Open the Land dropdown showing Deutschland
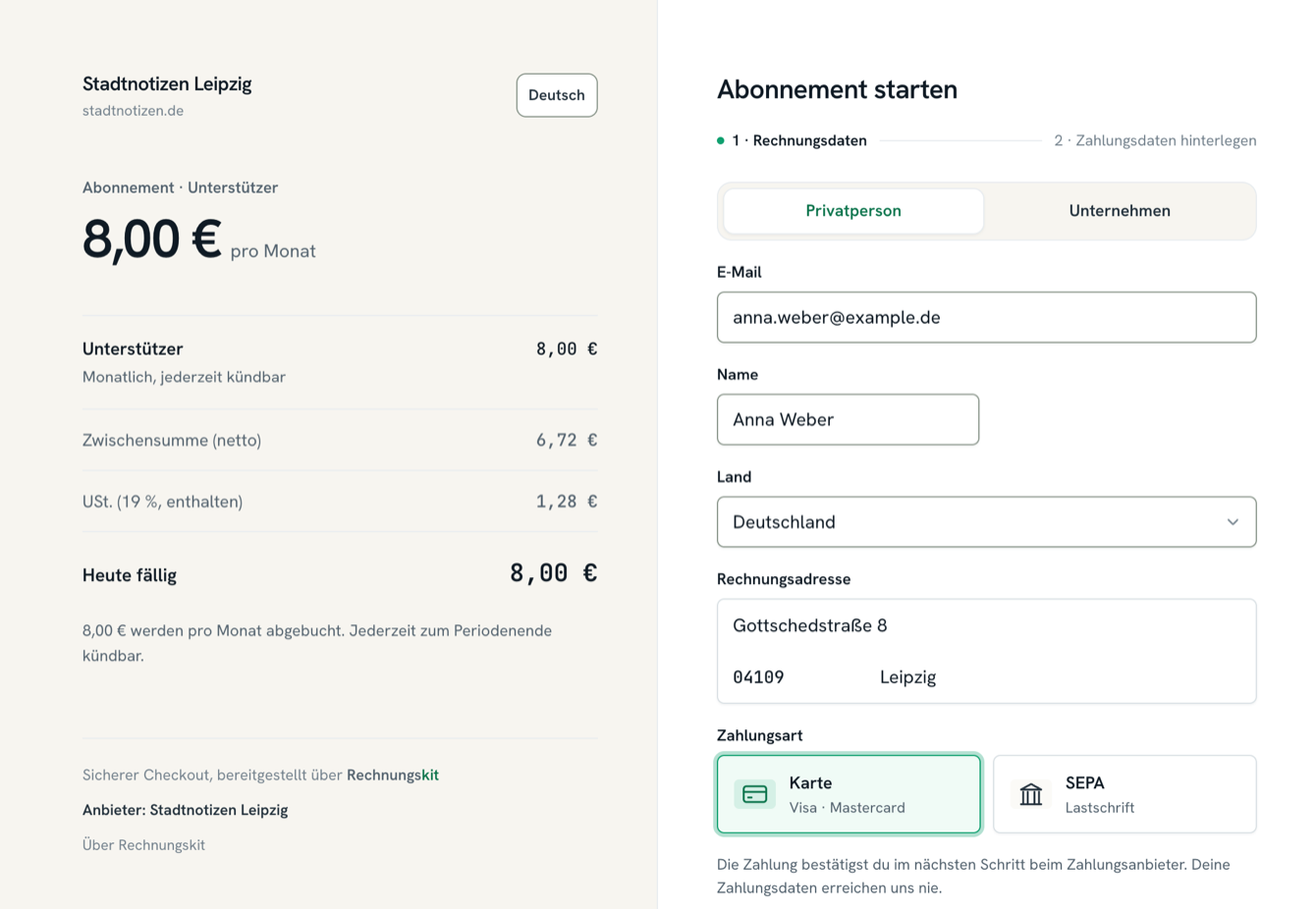Screen dimensions: 1316x909 987,522
